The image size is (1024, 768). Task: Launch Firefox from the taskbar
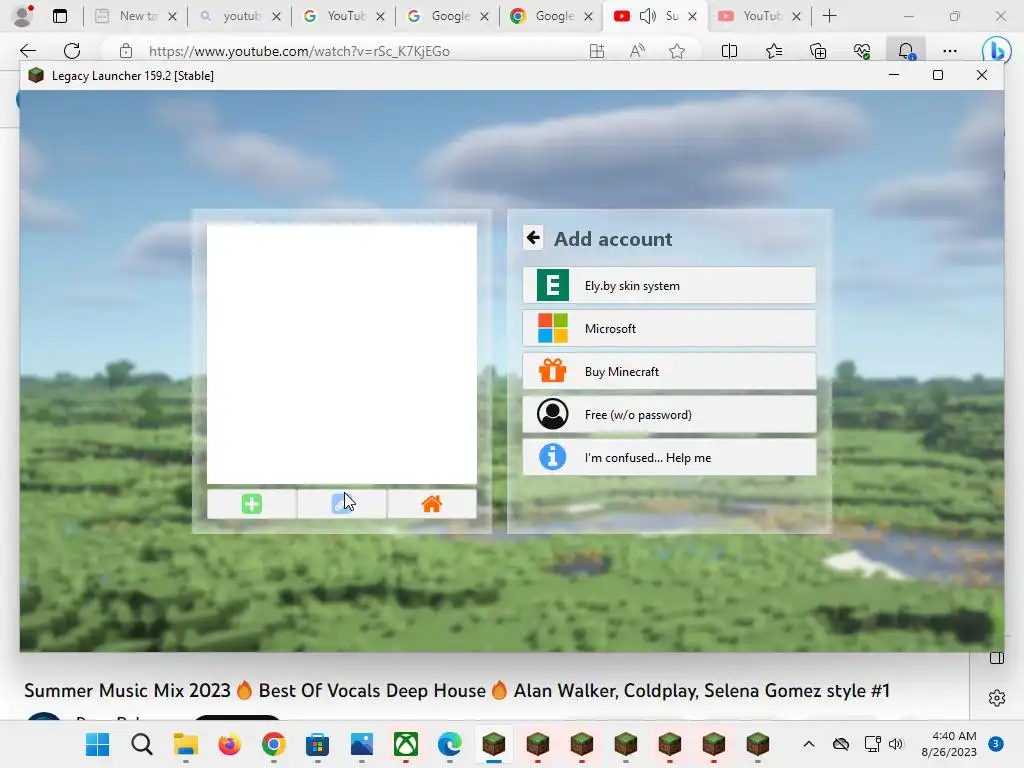coord(229,744)
